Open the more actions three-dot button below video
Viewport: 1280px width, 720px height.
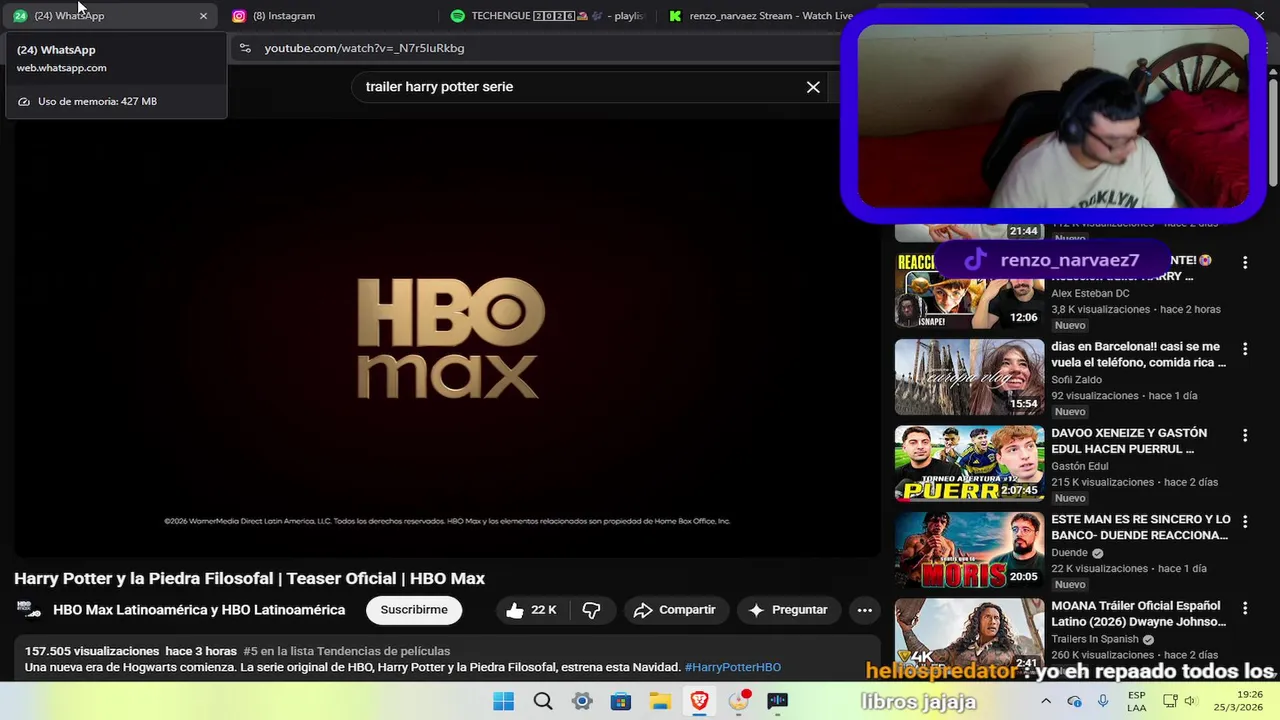(865, 610)
